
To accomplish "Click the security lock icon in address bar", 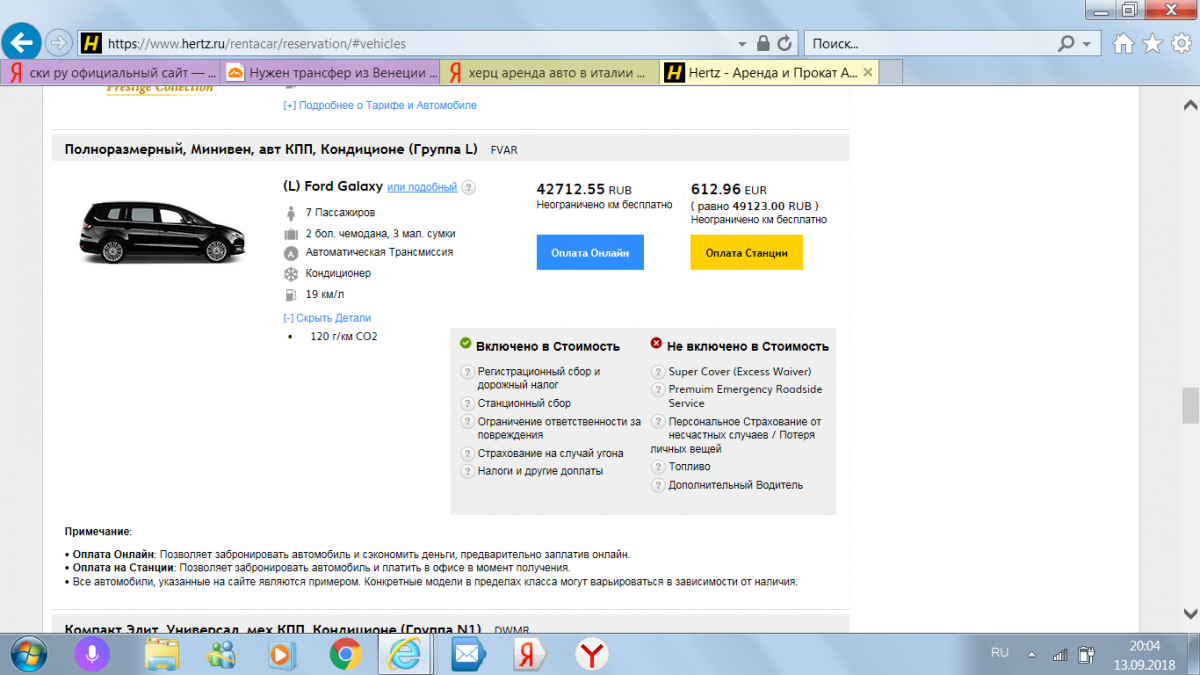I will 764,43.
